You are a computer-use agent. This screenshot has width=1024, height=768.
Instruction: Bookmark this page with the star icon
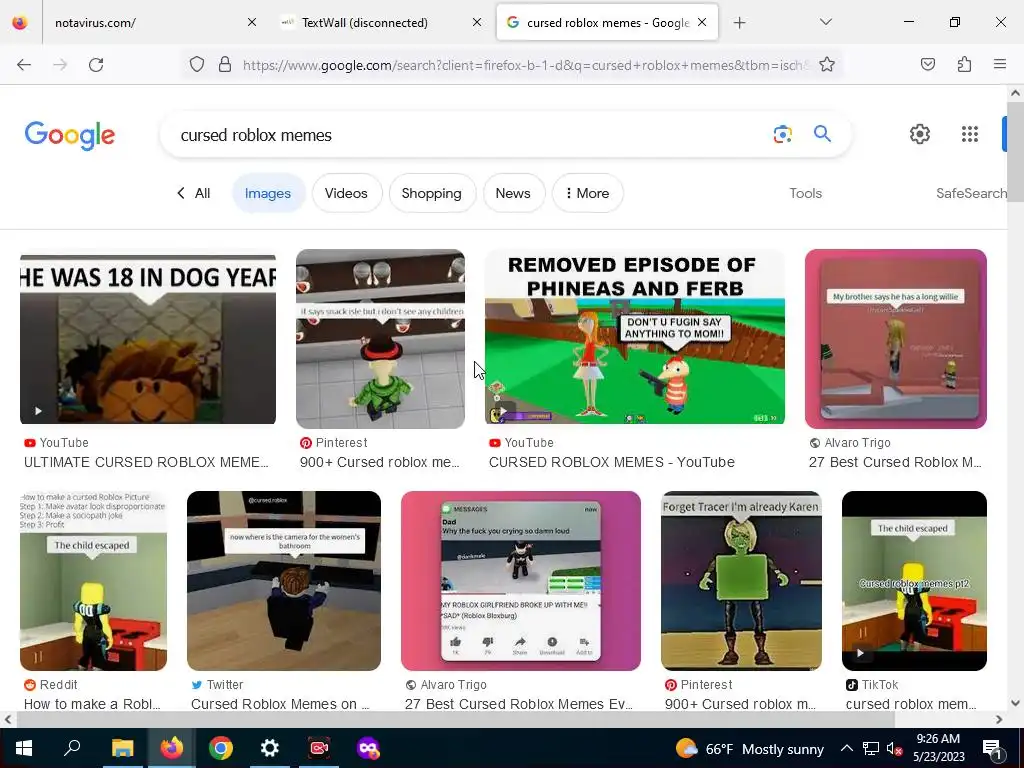[x=827, y=64]
